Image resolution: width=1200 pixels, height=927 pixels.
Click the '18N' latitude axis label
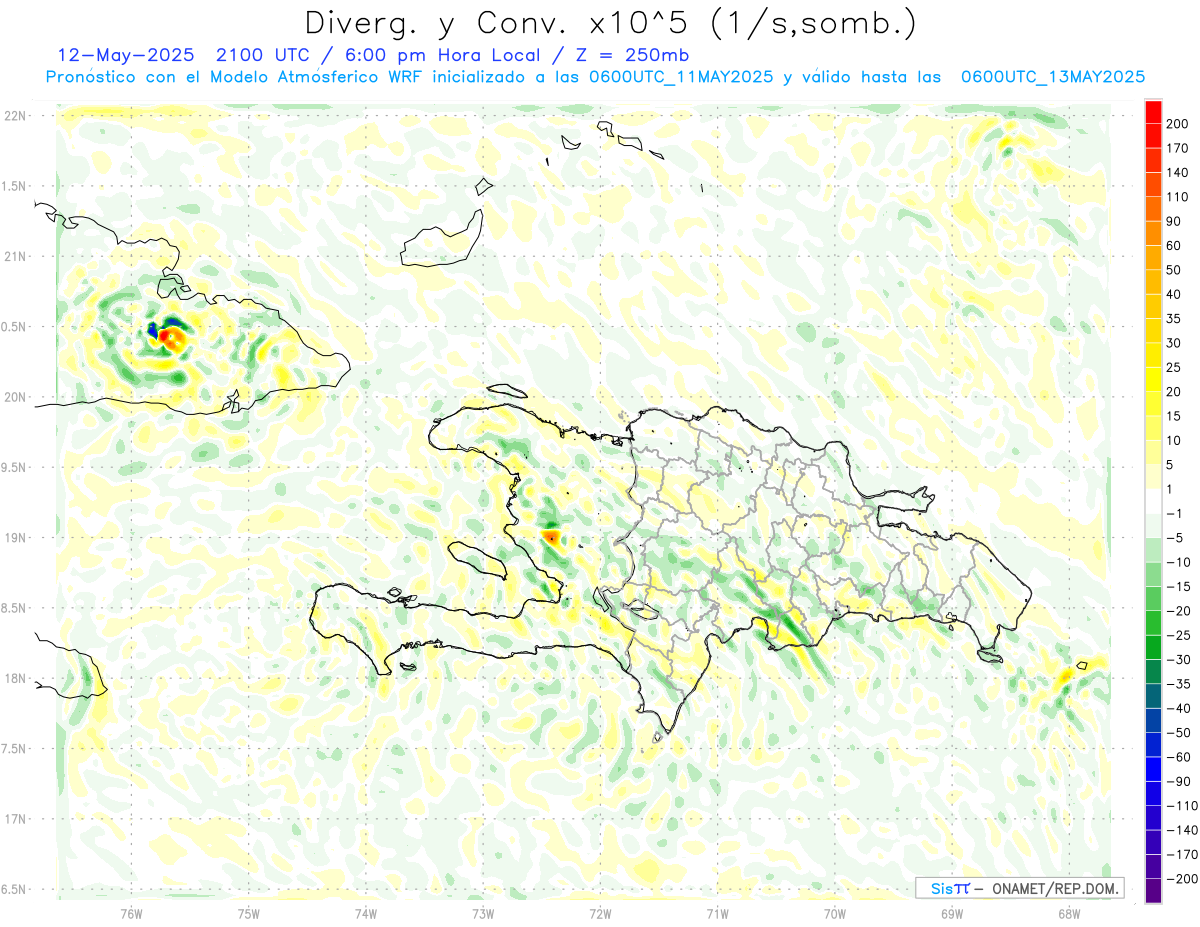pos(14,678)
